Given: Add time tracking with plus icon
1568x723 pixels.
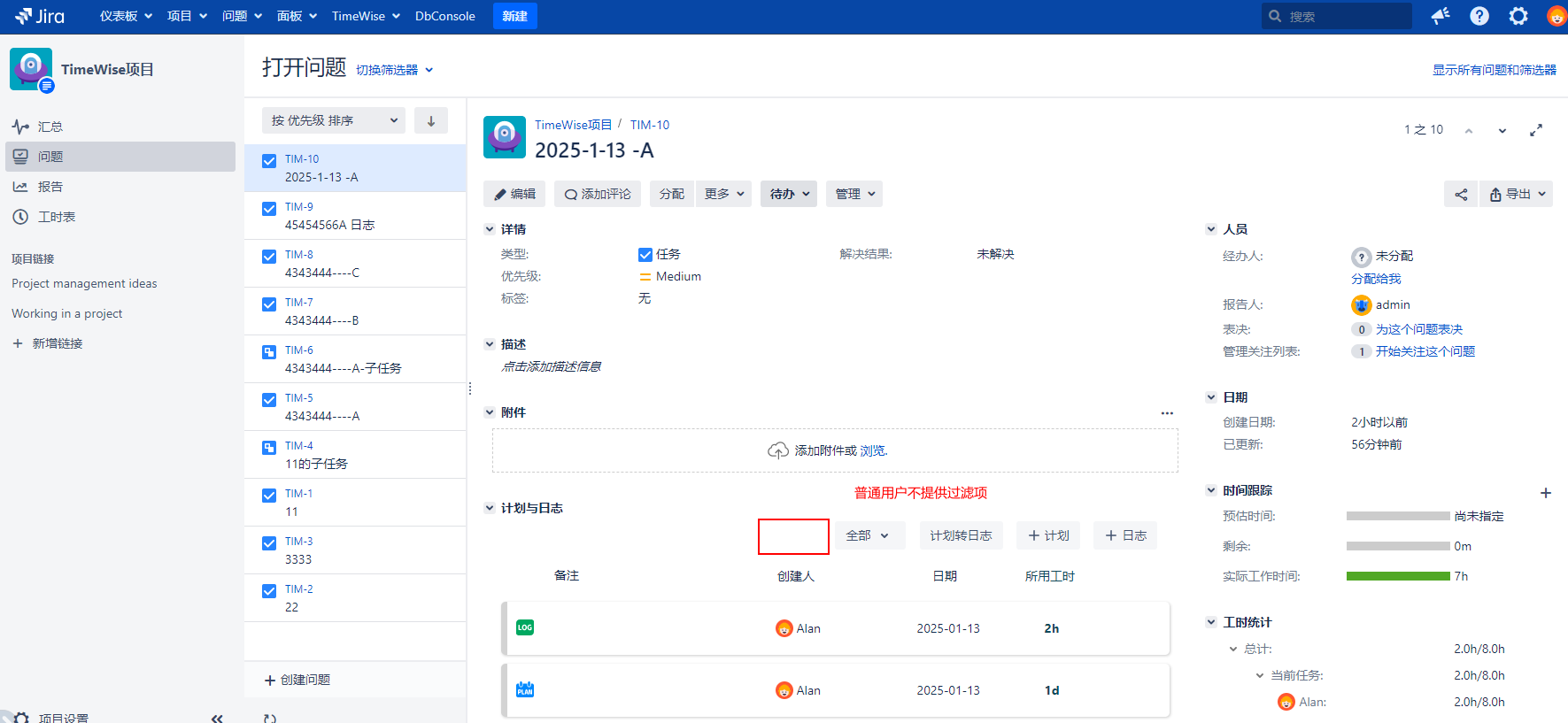Looking at the screenshot, I should click(1546, 493).
